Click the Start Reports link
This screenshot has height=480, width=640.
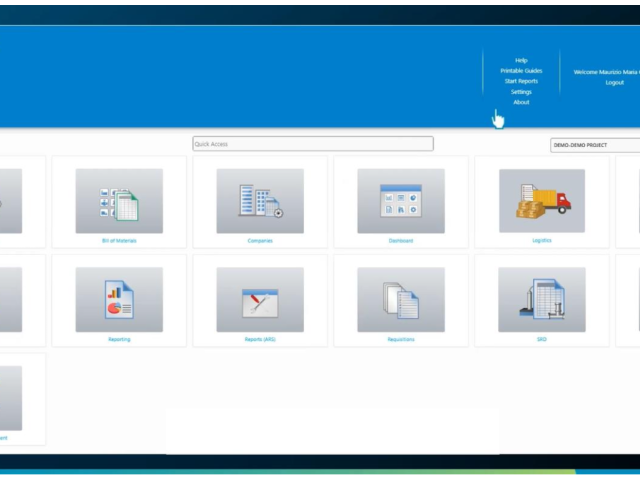(521, 81)
